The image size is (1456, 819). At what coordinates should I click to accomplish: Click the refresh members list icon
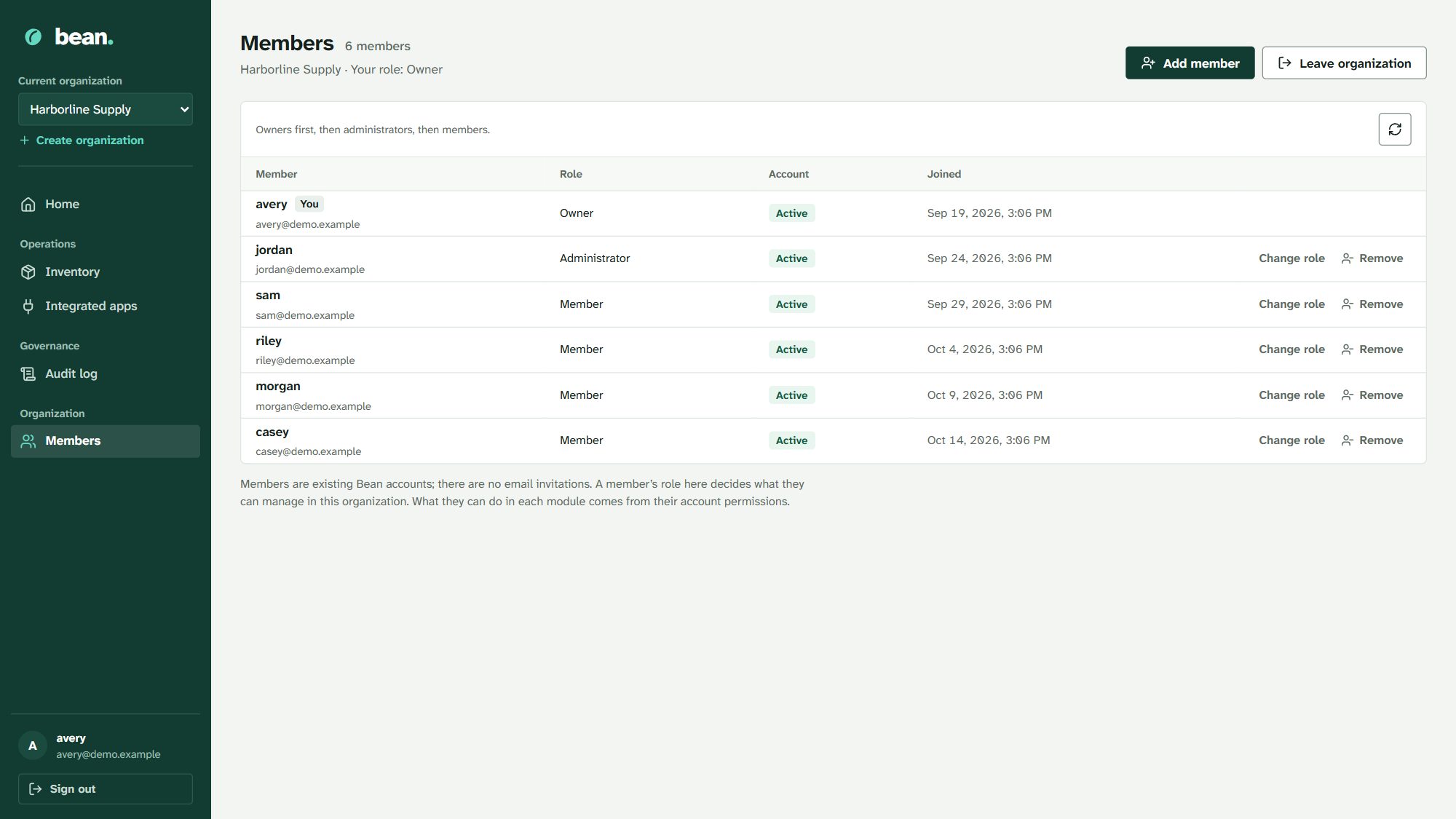(1394, 129)
